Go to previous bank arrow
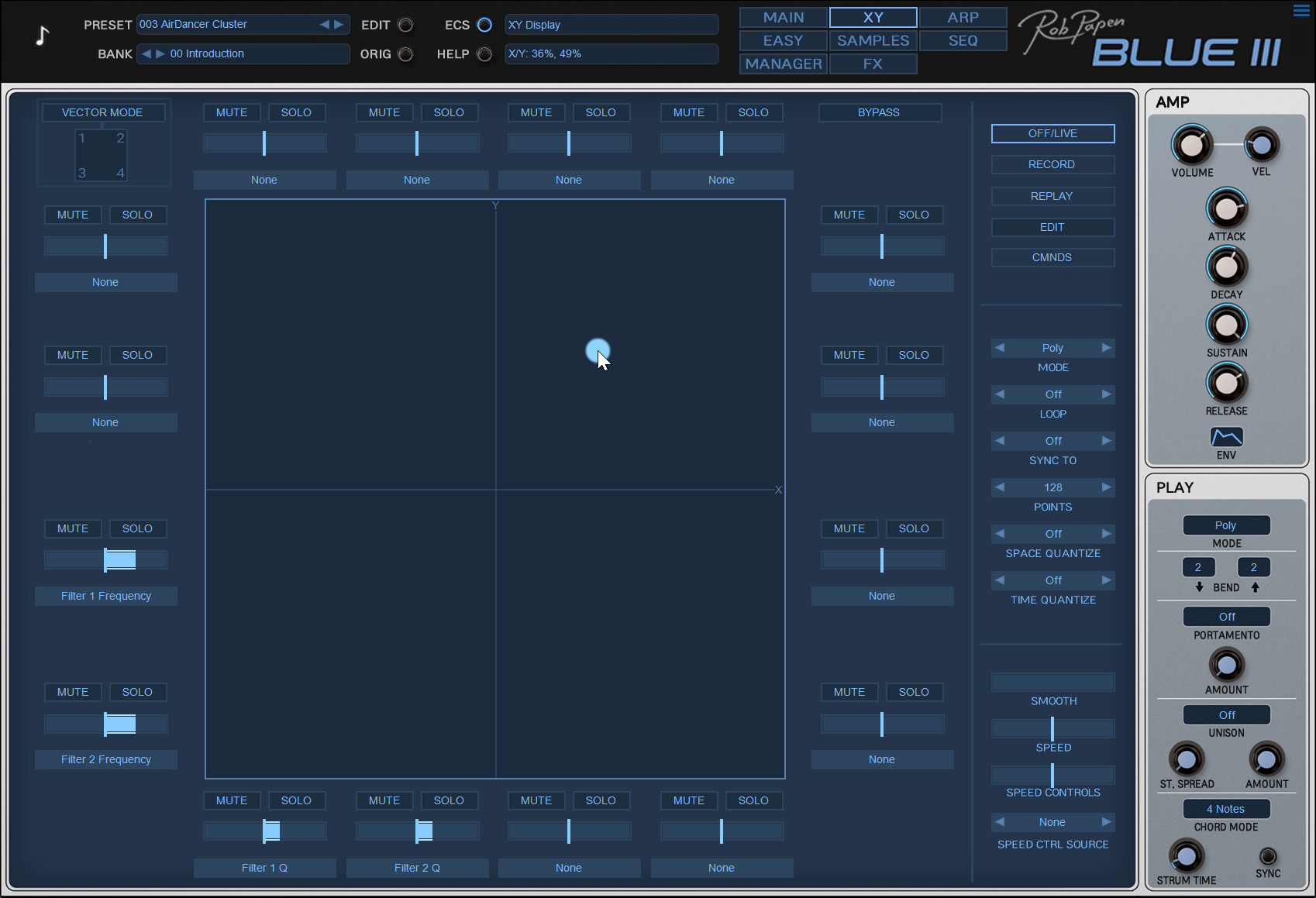 146,53
